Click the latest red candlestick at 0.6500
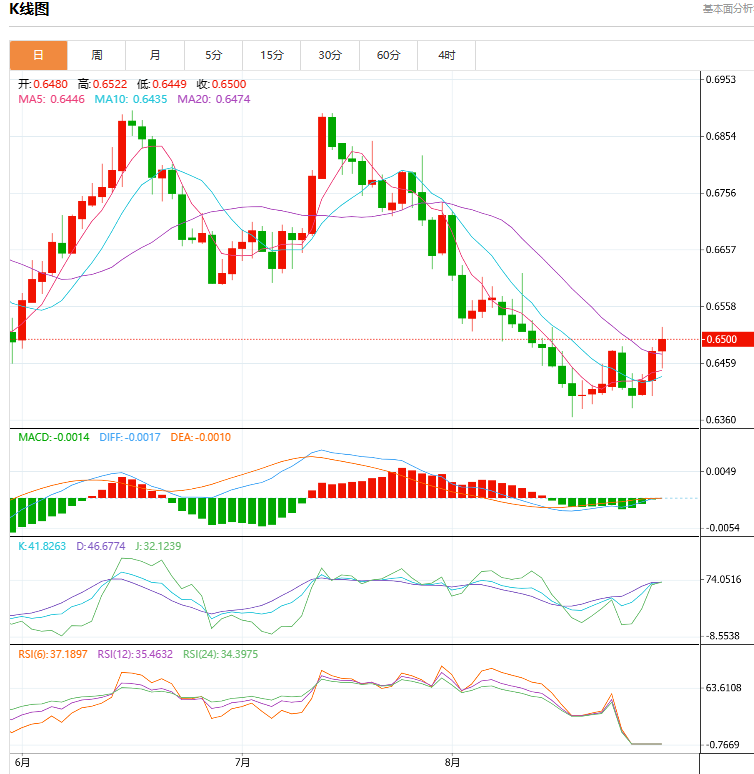The height and width of the screenshot is (774, 754). [x=662, y=345]
